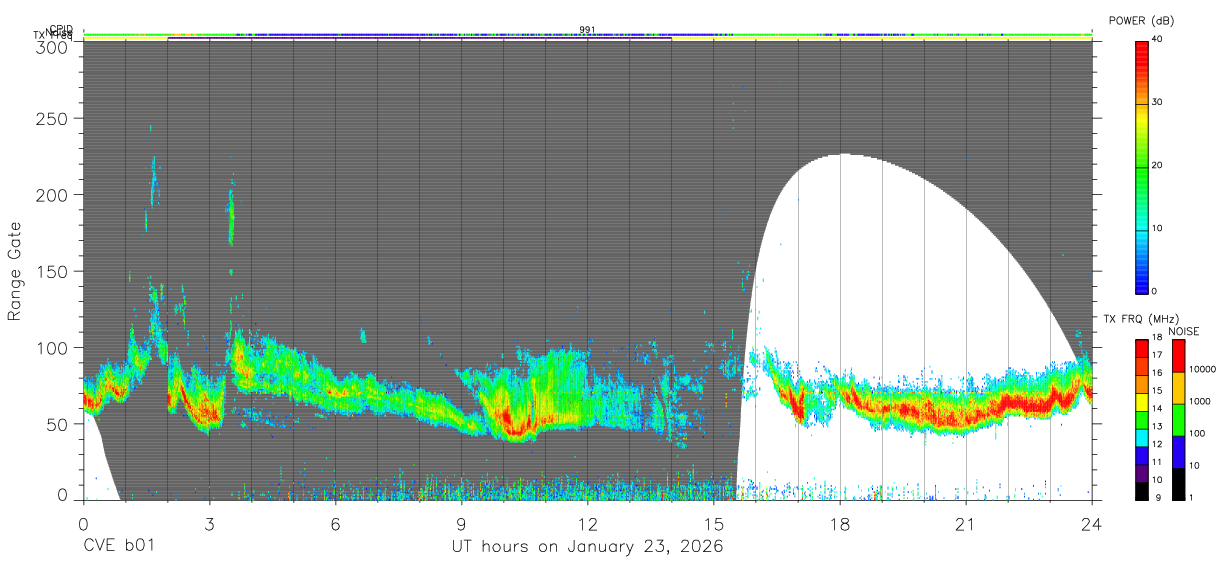Select the 40 tick on power colorbar
The height and width of the screenshot is (567, 1228).
coord(1158,39)
